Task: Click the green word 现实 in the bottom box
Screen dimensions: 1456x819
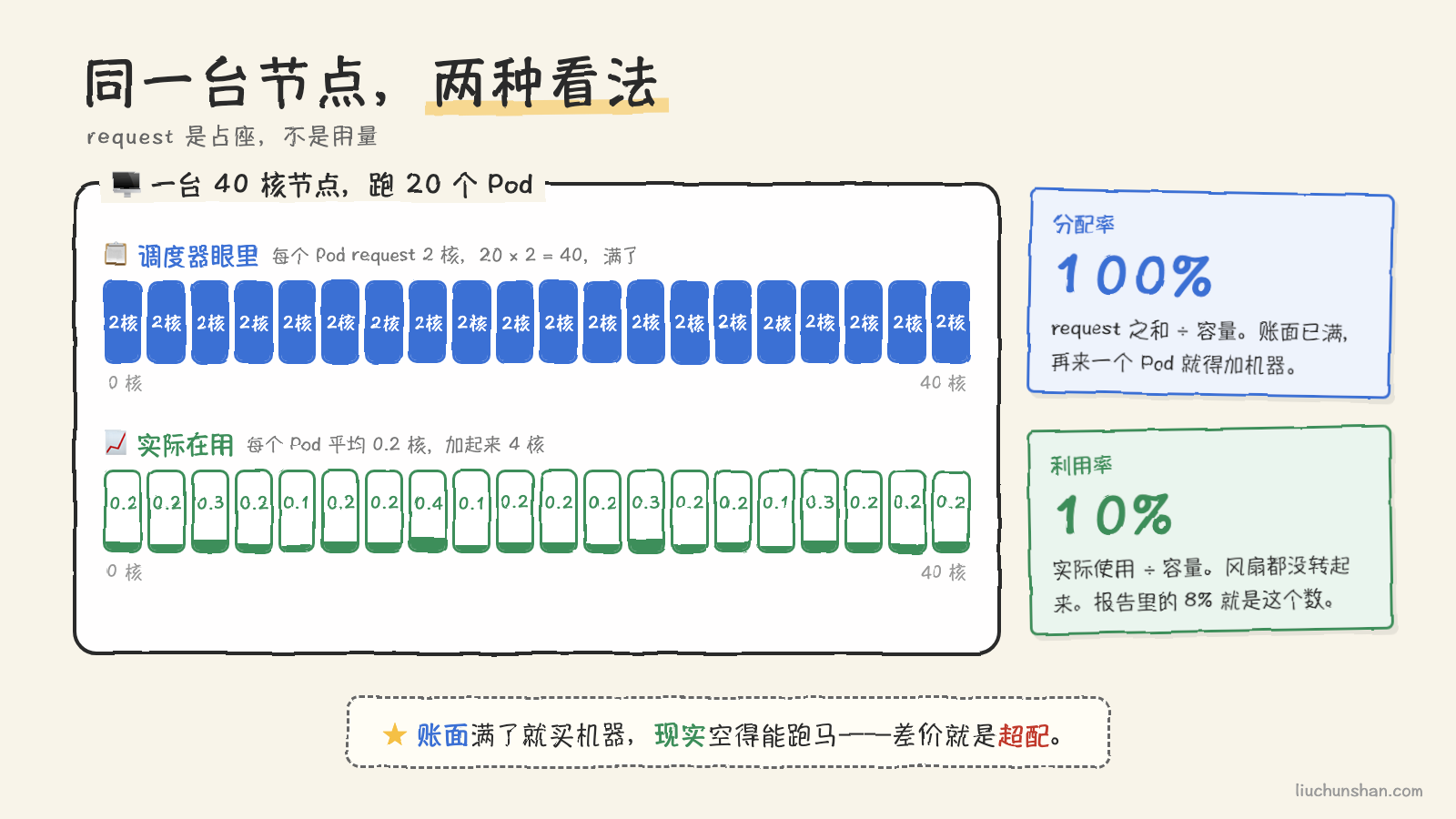Action: (x=680, y=735)
